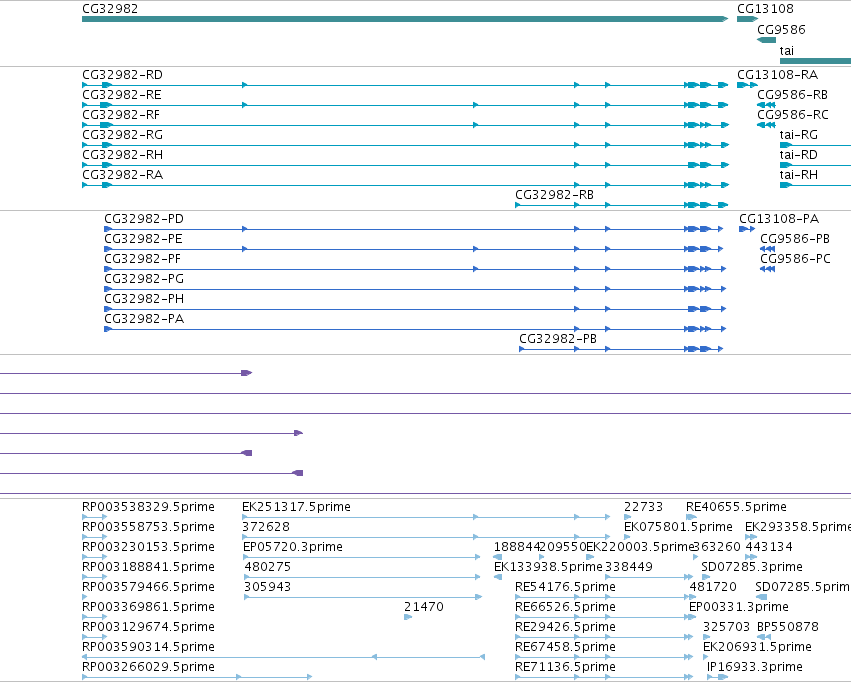The image size is (851, 682).
Task: Select EST RP003230153.5prime
Action: point(94,557)
